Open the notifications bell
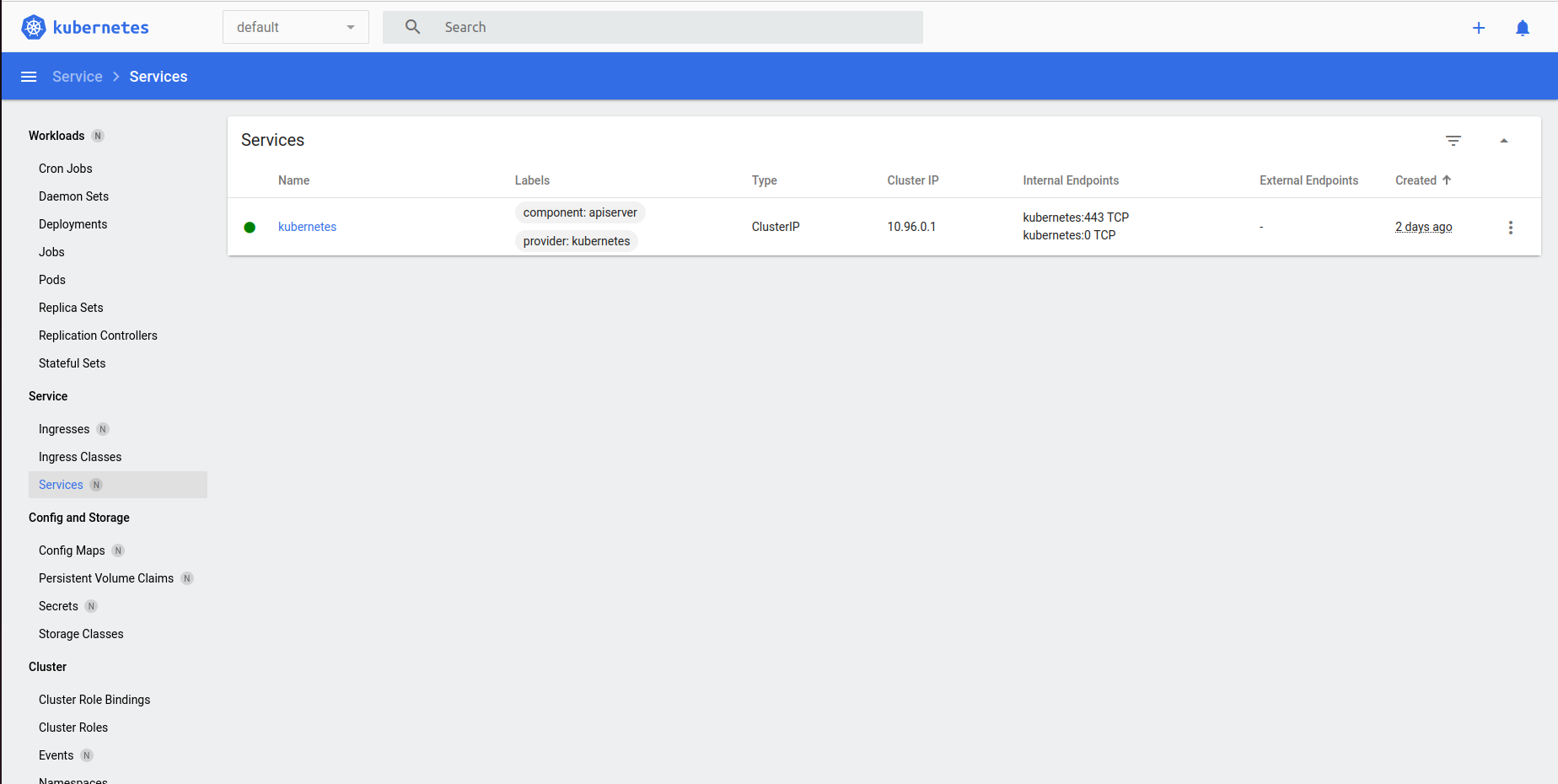The height and width of the screenshot is (784, 1558). coord(1523,27)
